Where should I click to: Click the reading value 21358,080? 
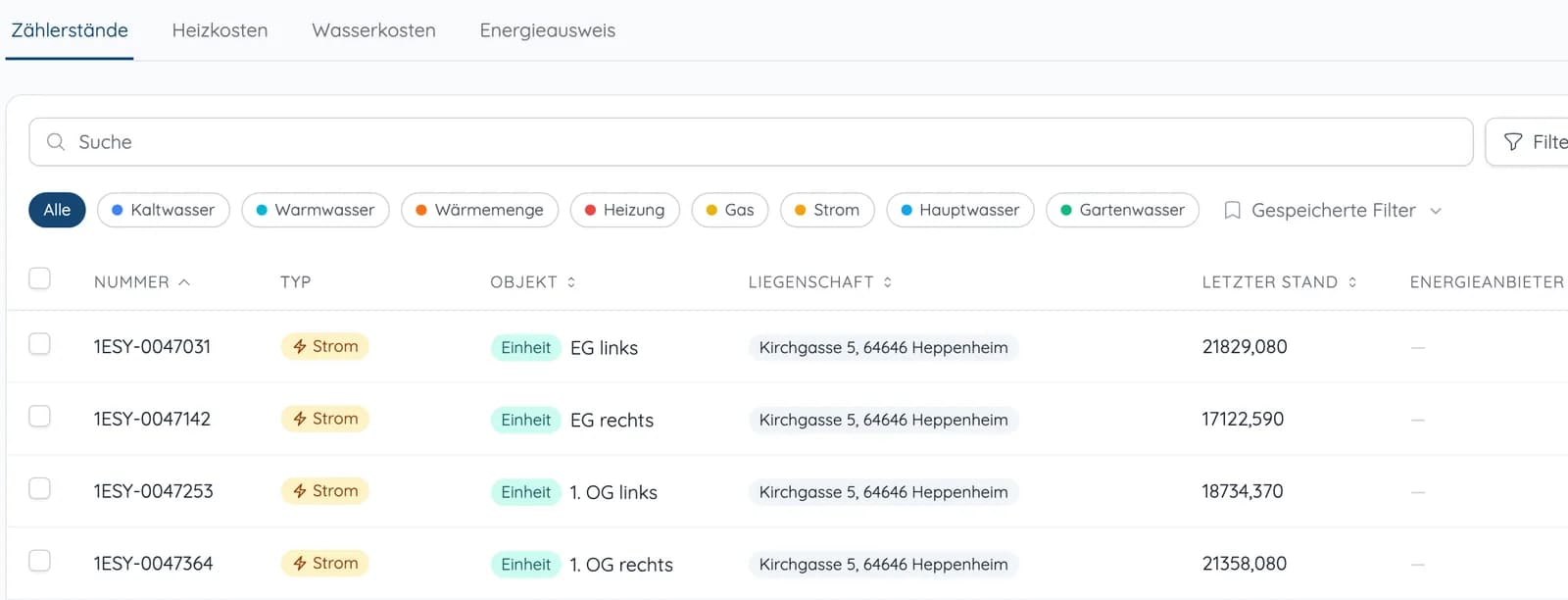point(1245,564)
